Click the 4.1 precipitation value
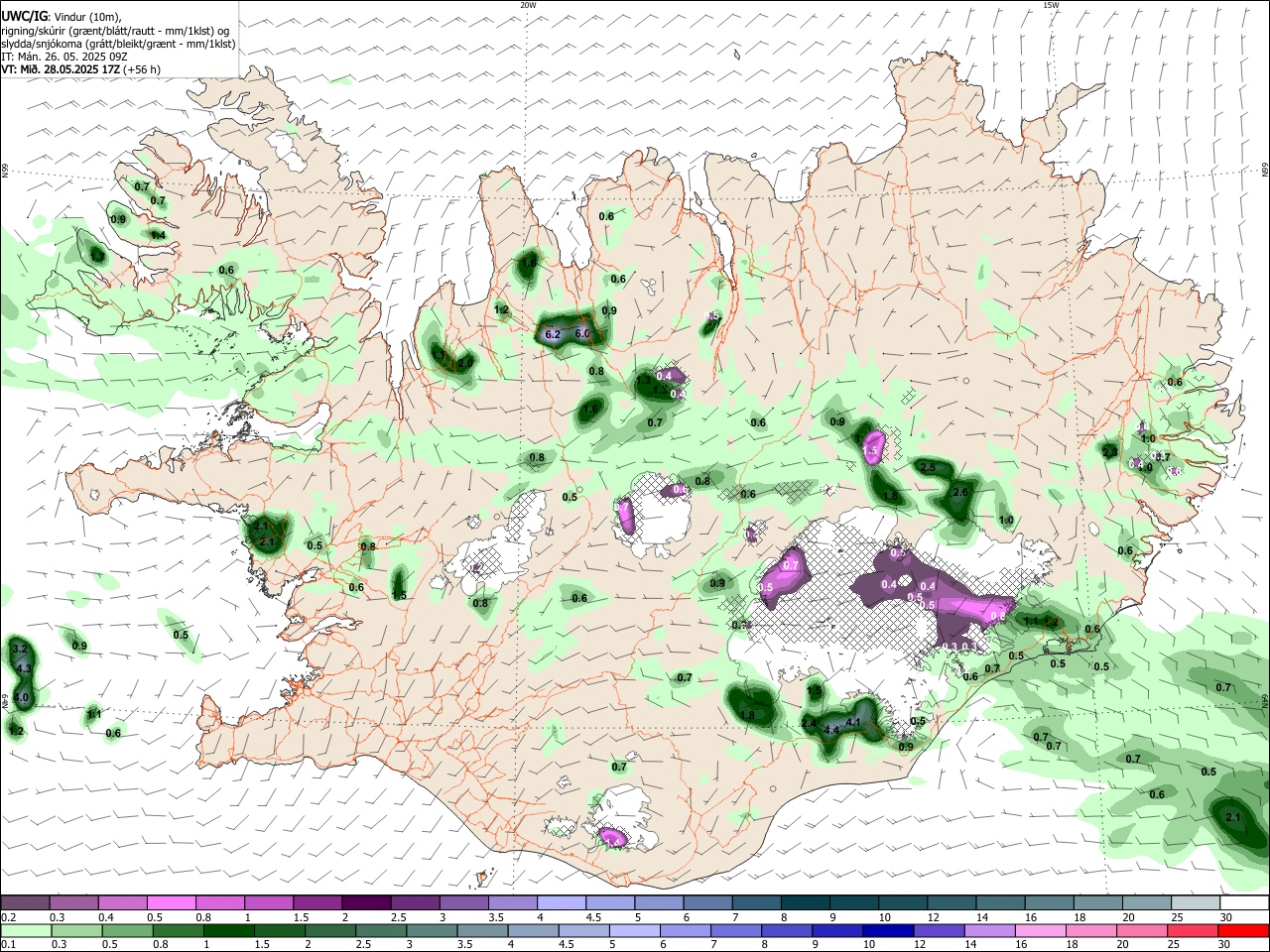Screen dimensions: 1270x952 (x=853, y=722)
